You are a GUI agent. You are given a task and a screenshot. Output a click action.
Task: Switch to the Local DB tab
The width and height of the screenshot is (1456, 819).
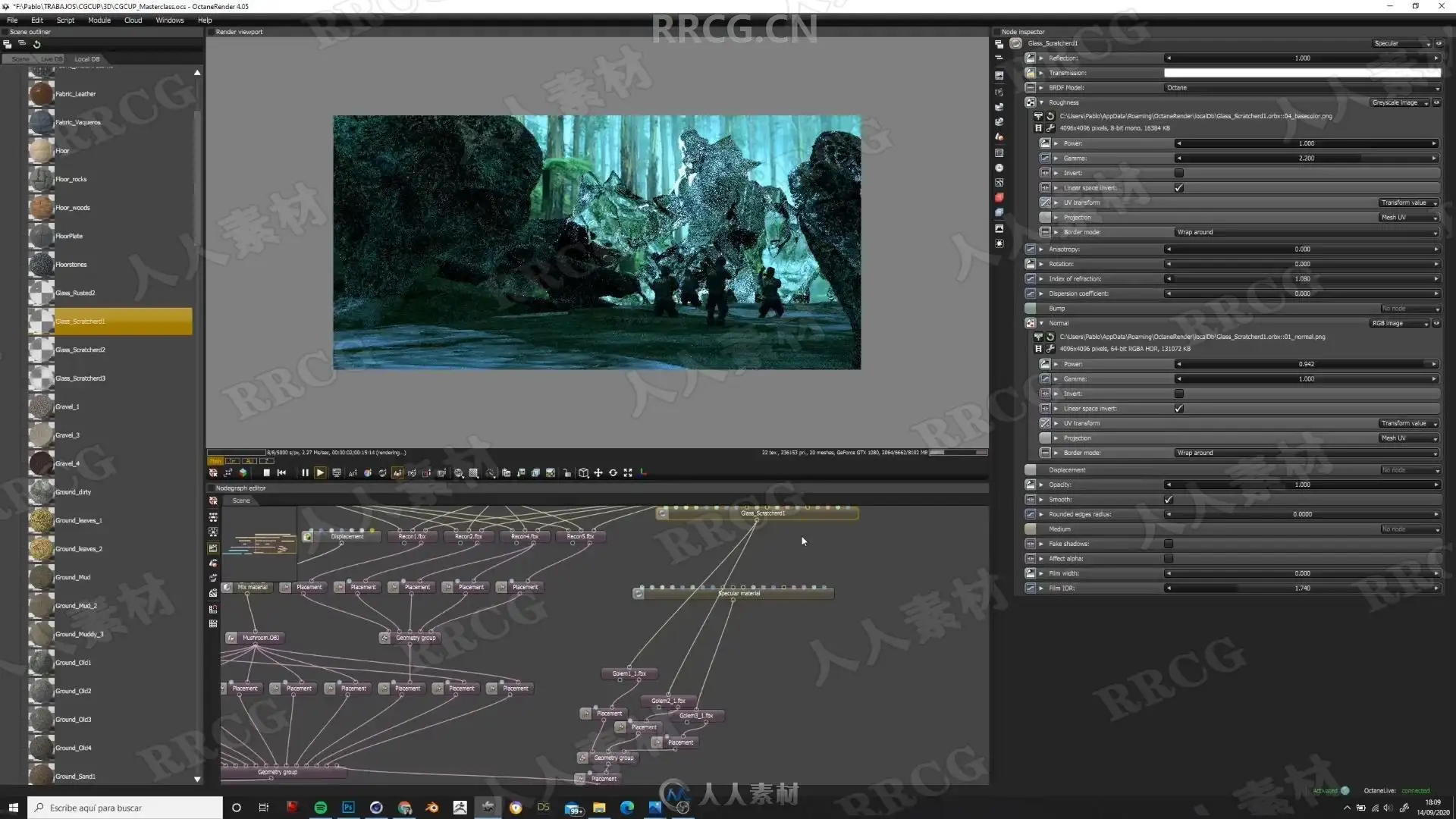point(86,59)
